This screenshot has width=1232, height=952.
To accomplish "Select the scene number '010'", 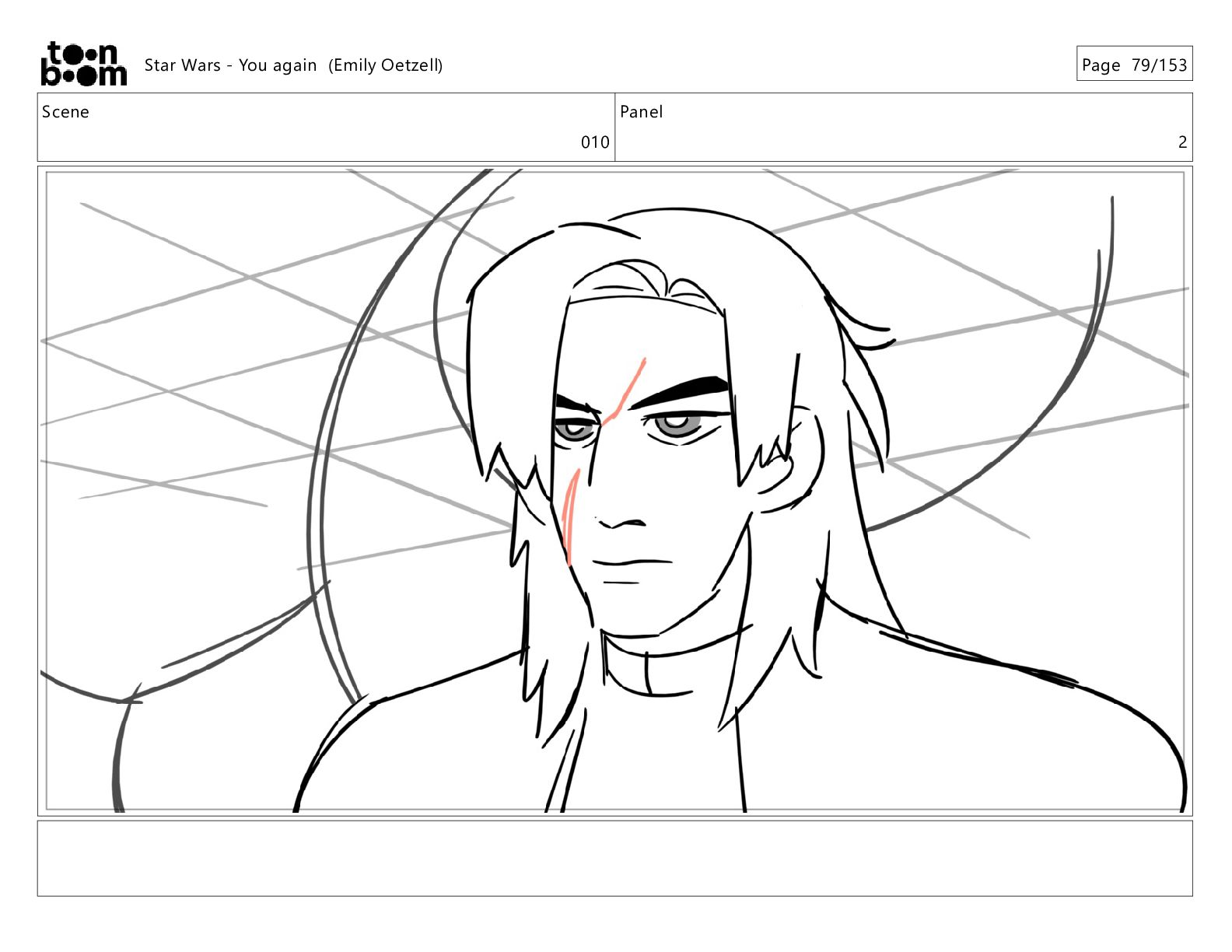I will pos(595,142).
